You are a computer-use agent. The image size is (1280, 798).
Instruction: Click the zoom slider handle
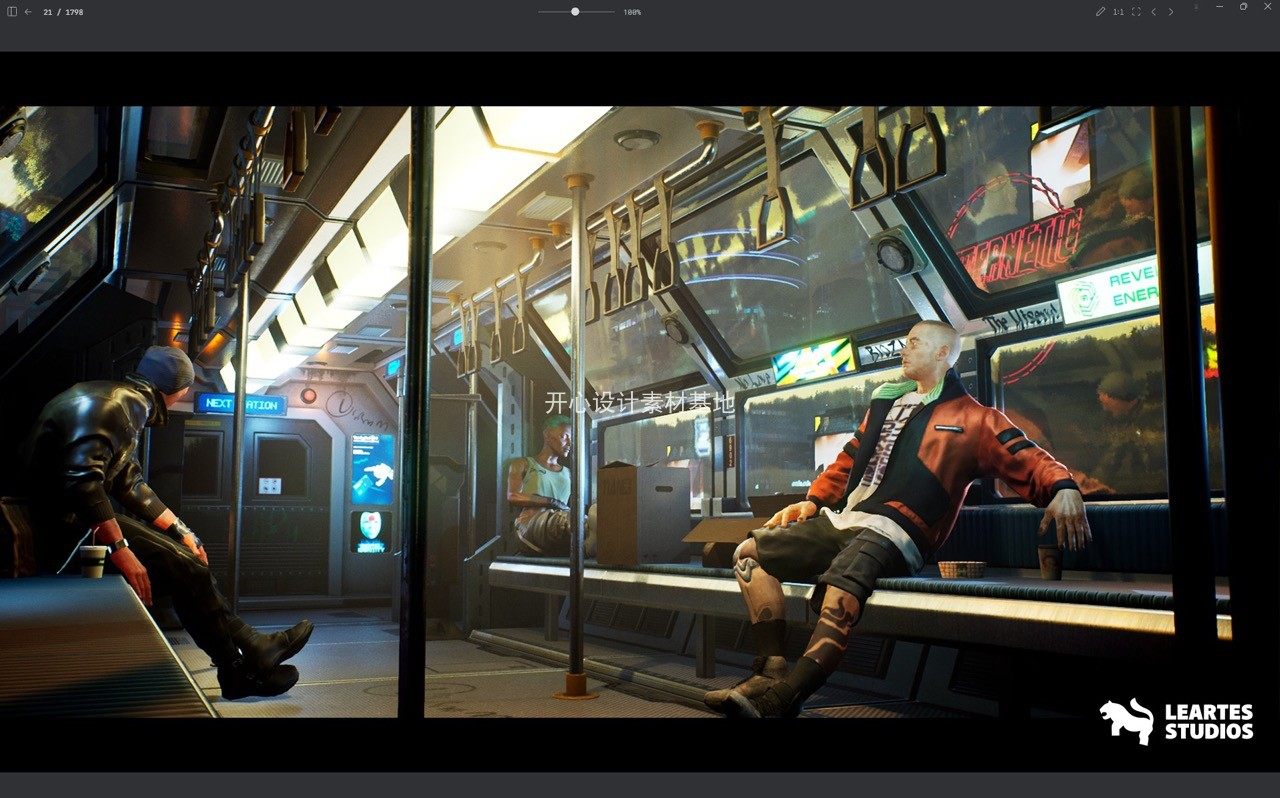click(575, 12)
